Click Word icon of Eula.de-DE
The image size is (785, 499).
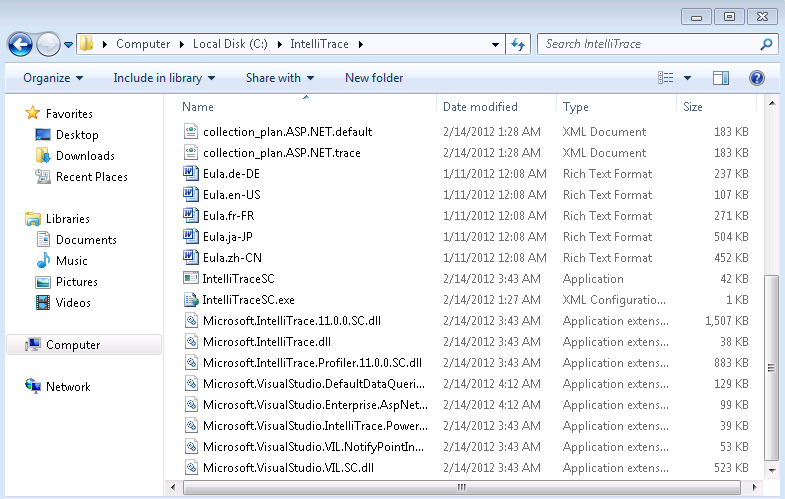[191, 173]
